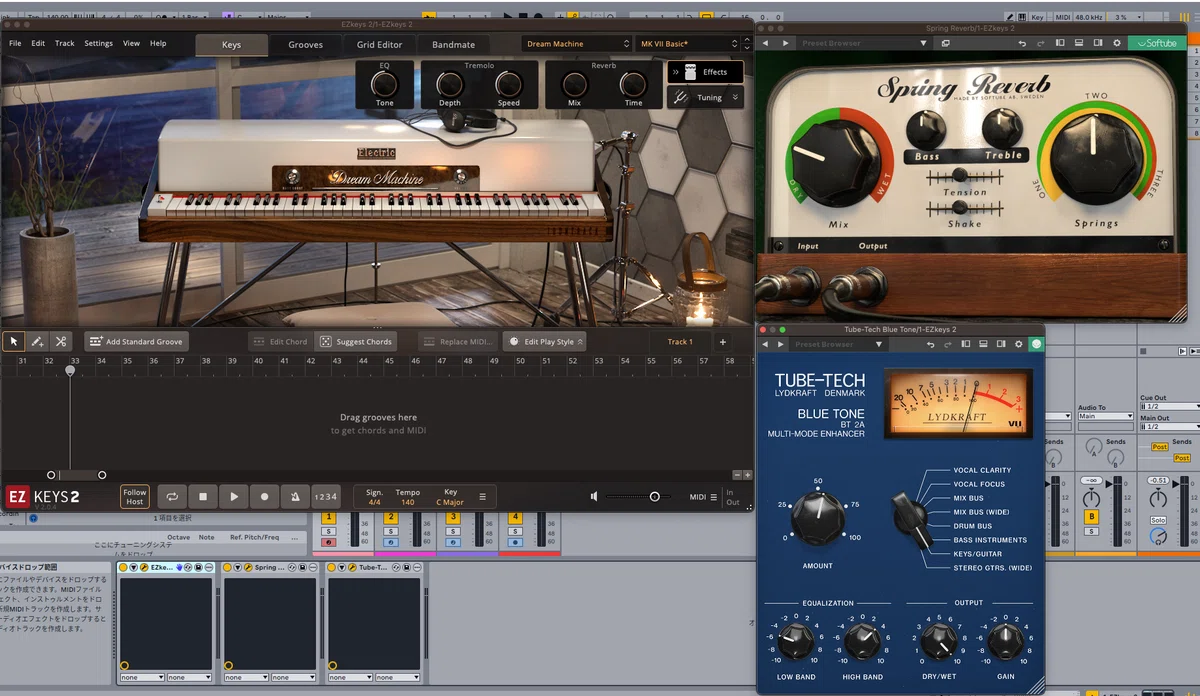Viewport: 1200px width, 696px height.
Task: Open the Settings menu in EZkeys
Action: click(98, 44)
